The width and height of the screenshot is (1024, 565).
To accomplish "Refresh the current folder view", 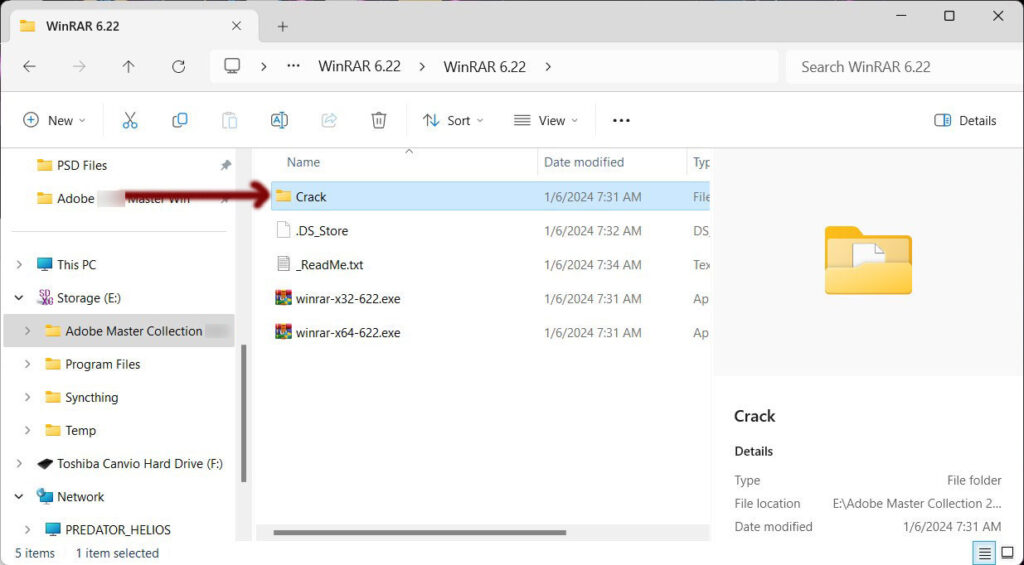I will point(178,67).
